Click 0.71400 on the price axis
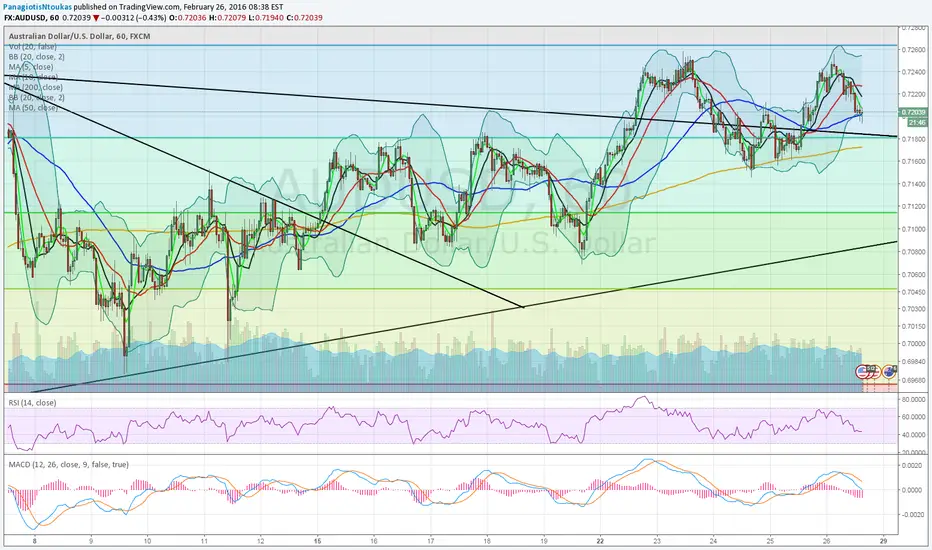This screenshot has width=932, height=550. pyautogui.click(x=914, y=184)
